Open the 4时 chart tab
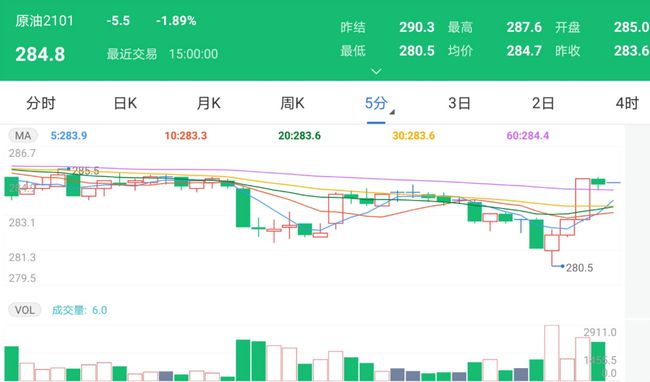 pos(627,103)
